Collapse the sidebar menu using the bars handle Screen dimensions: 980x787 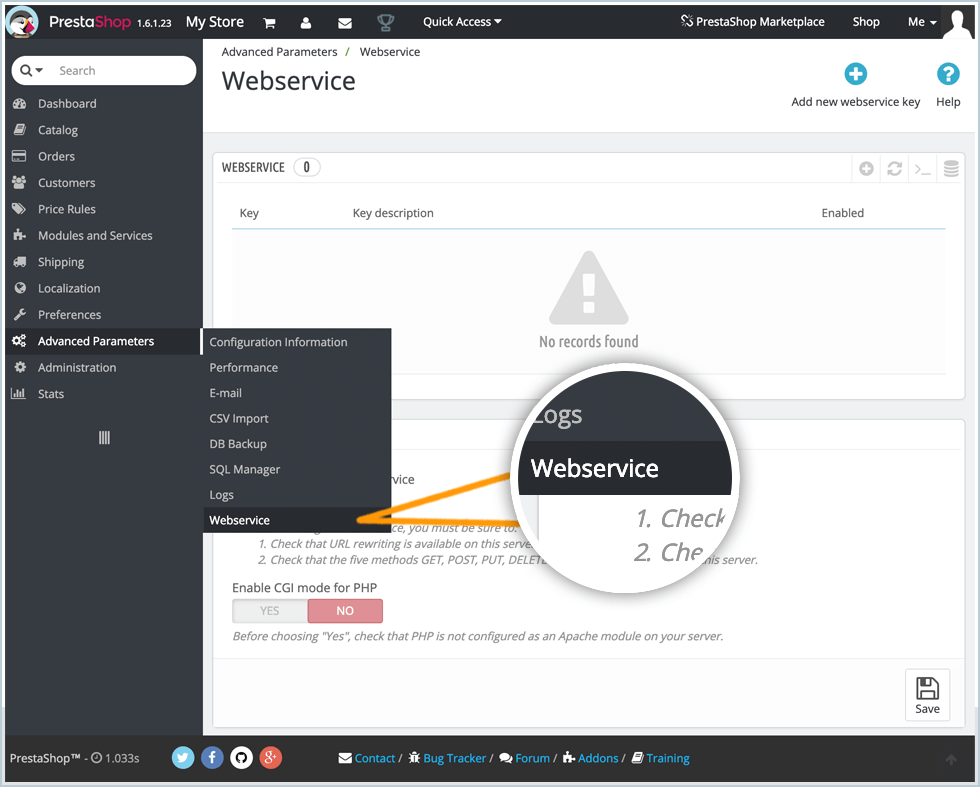104,438
